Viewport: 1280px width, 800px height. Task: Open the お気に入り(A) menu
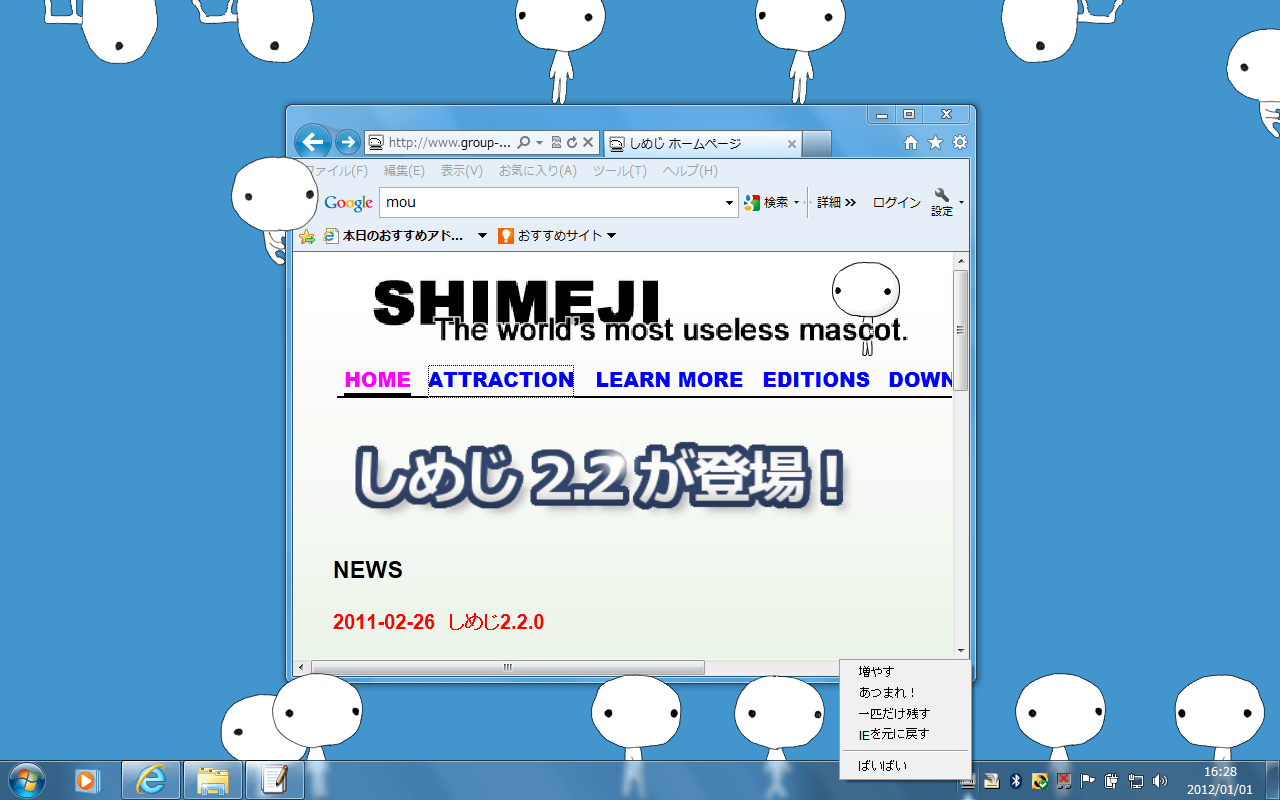coord(538,171)
